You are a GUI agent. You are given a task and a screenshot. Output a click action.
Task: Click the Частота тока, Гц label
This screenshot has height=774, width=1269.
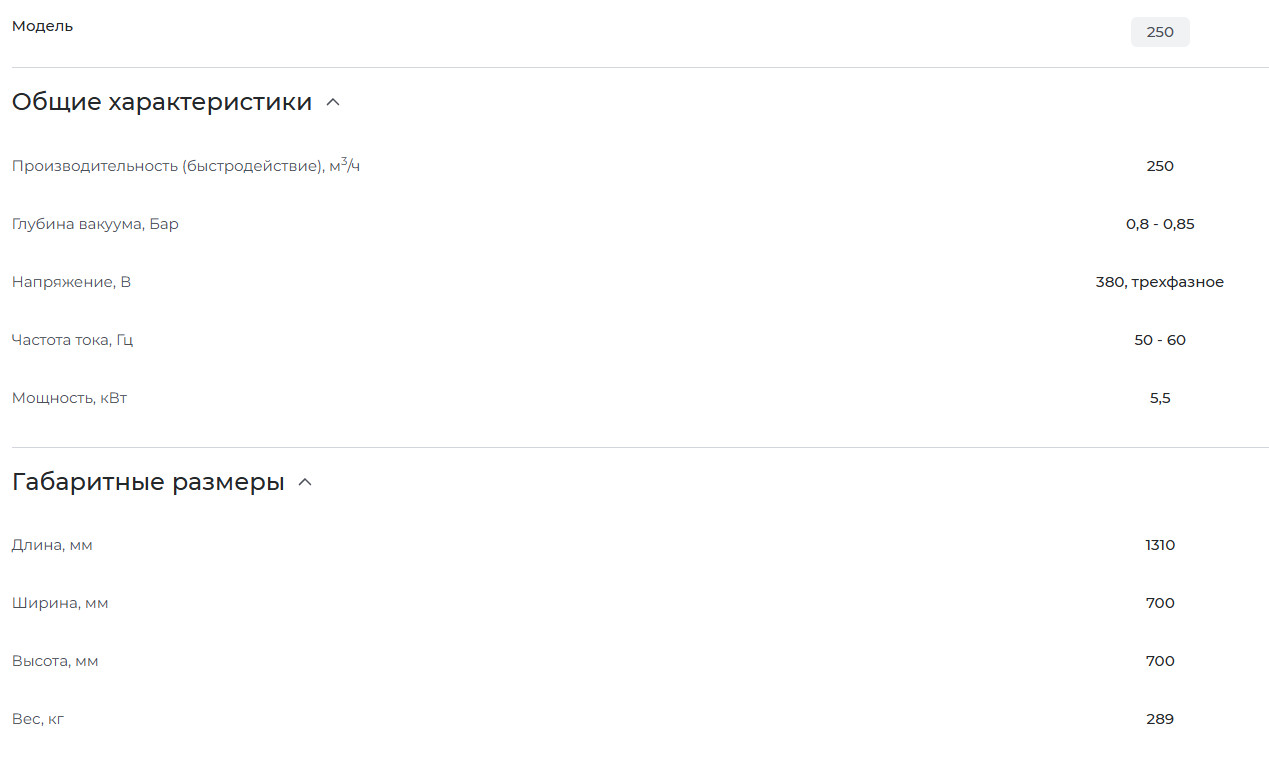(x=72, y=340)
